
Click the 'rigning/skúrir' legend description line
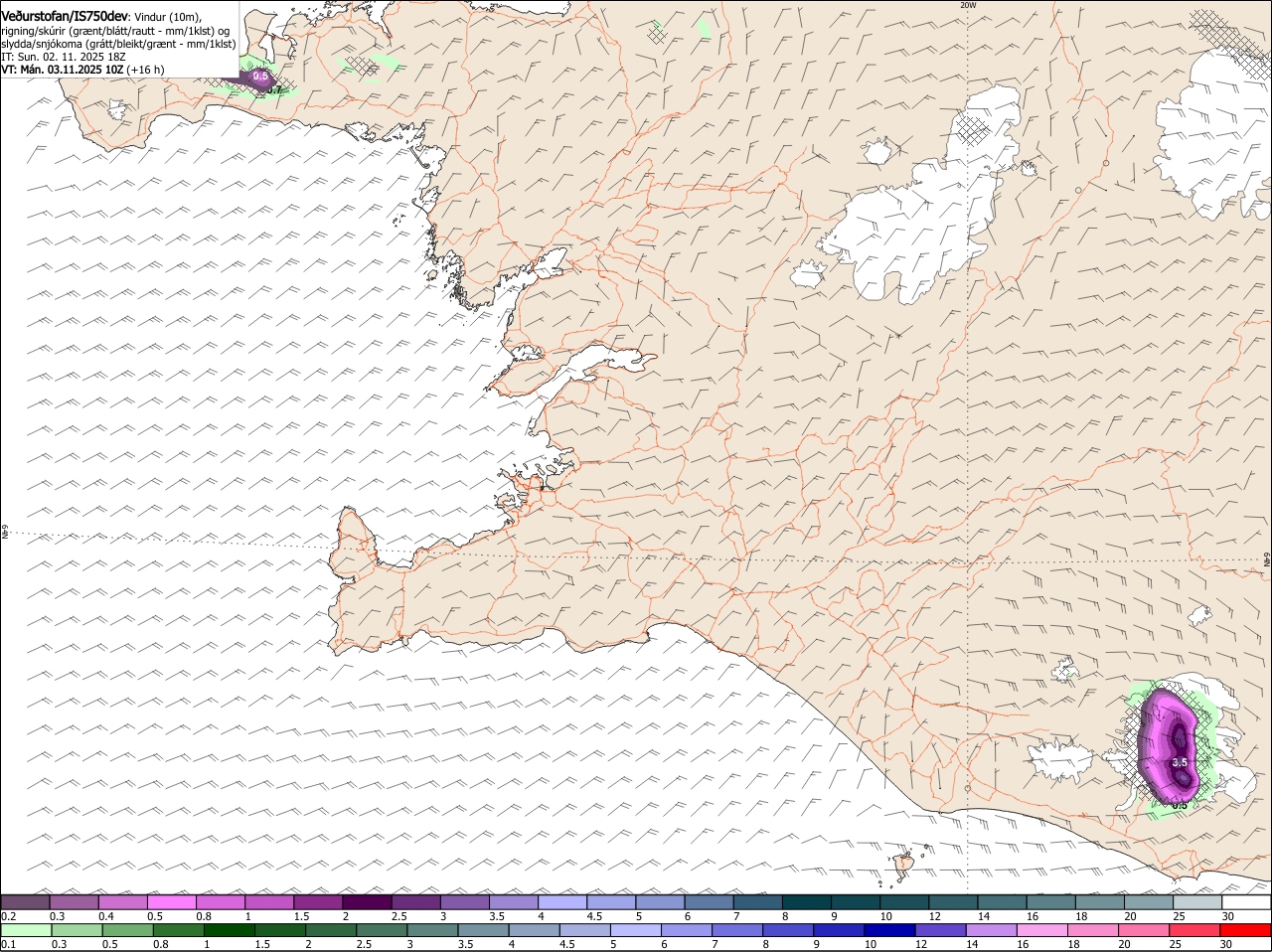(115, 31)
